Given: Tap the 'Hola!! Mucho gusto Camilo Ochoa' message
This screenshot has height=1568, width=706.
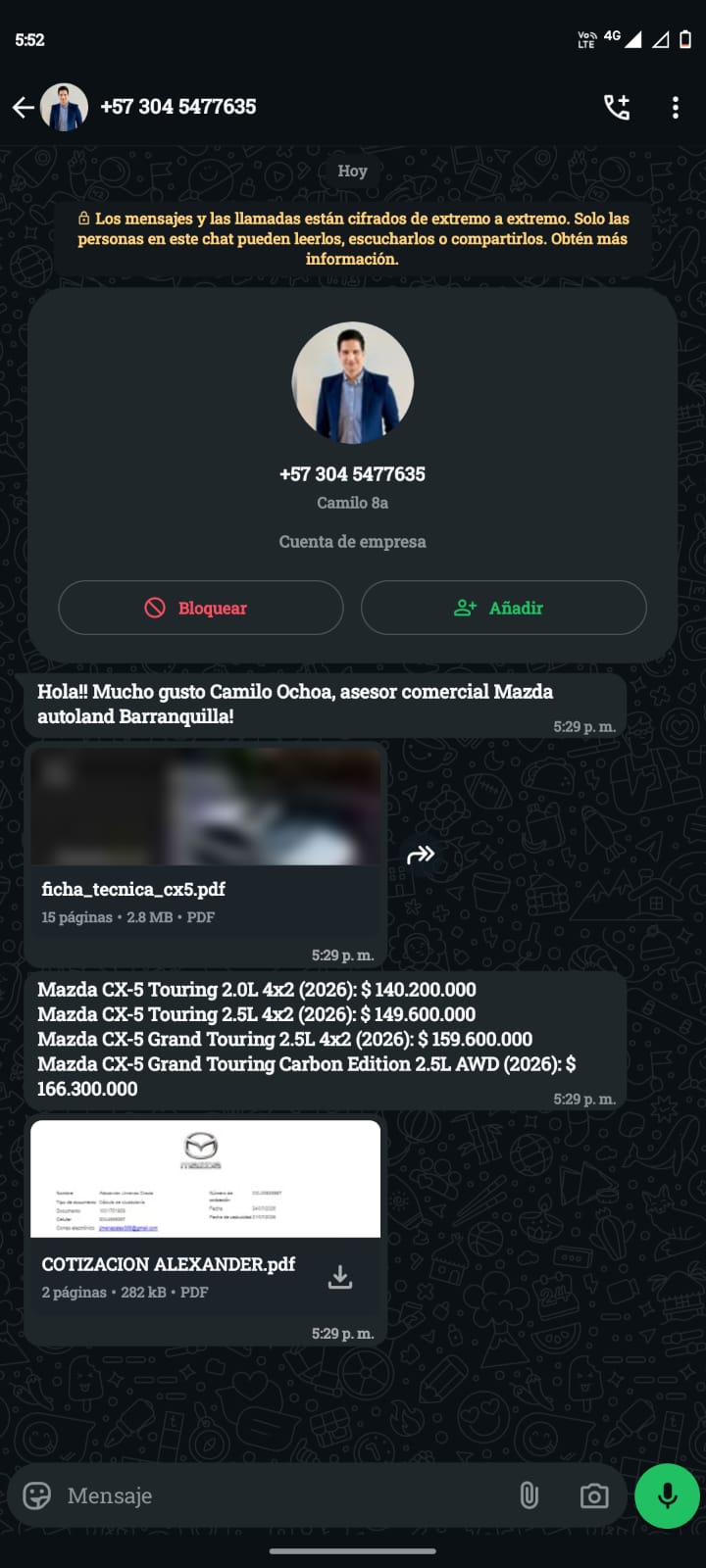Looking at the screenshot, I should [x=326, y=705].
